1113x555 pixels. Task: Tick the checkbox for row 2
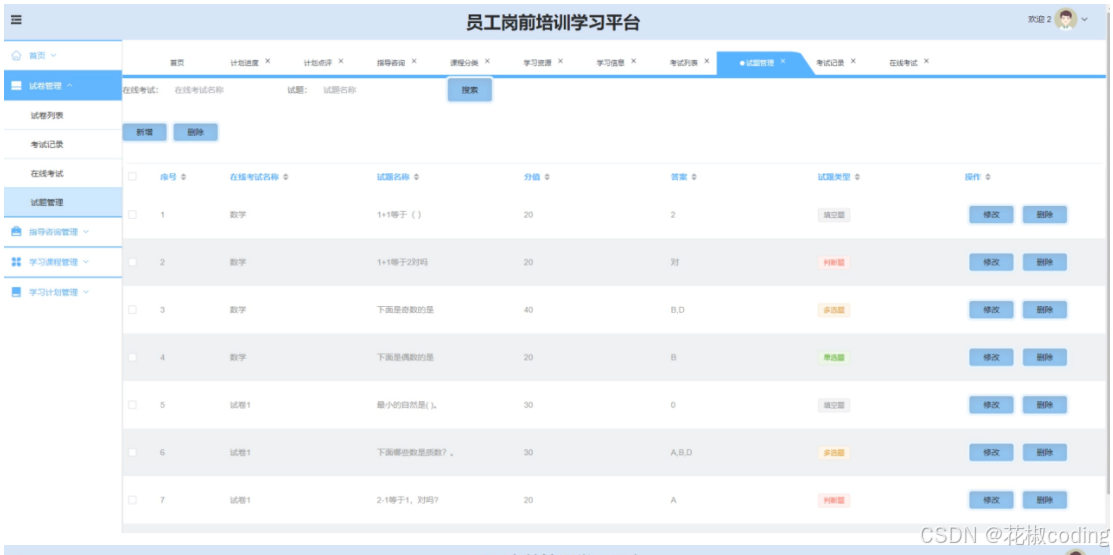132,262
